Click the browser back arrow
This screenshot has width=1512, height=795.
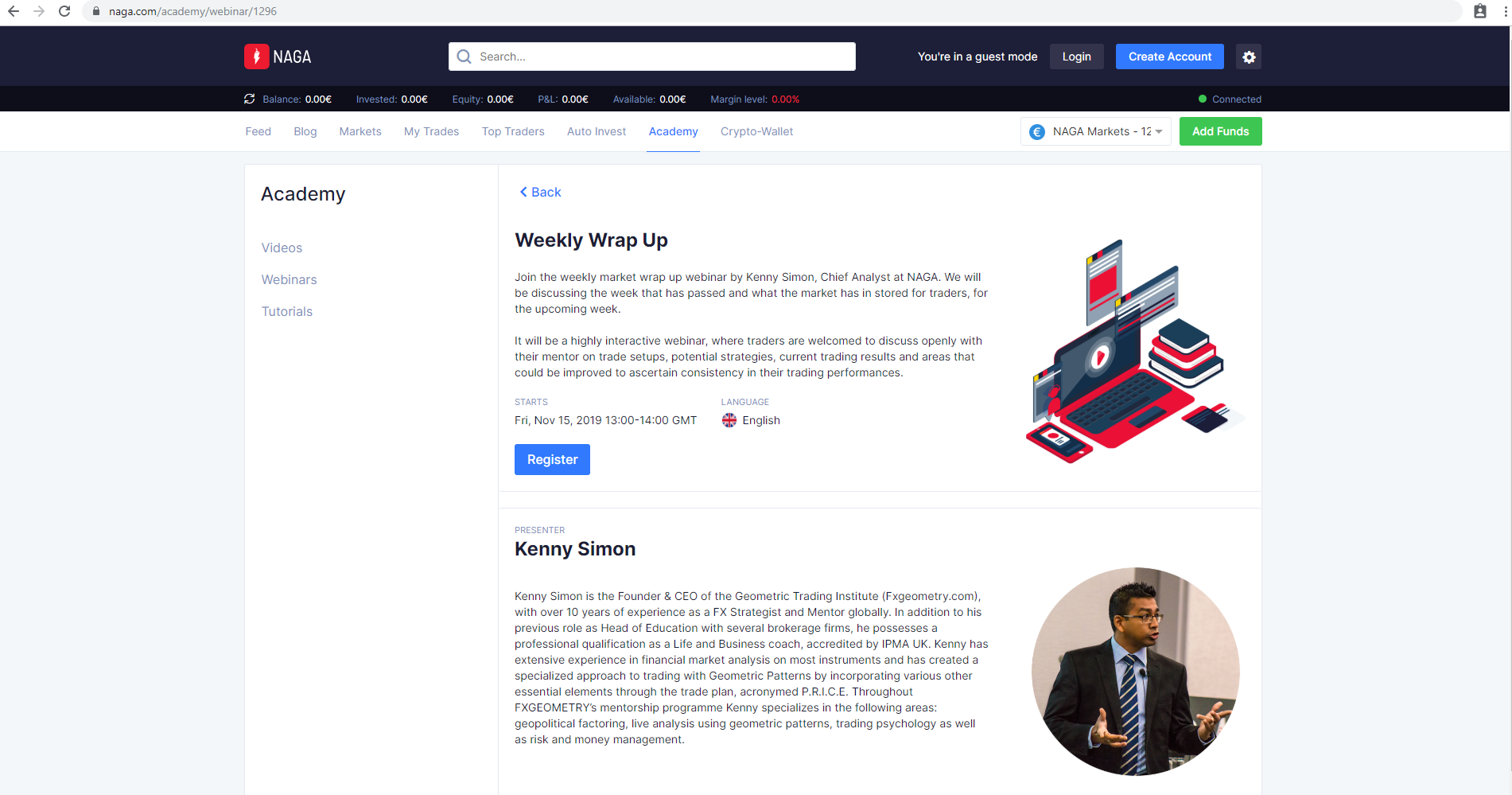(14, 11)
